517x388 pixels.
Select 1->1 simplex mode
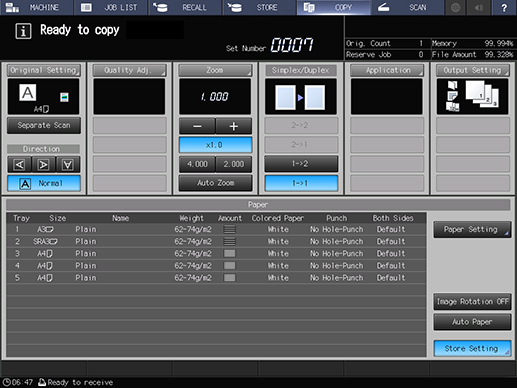301,183
